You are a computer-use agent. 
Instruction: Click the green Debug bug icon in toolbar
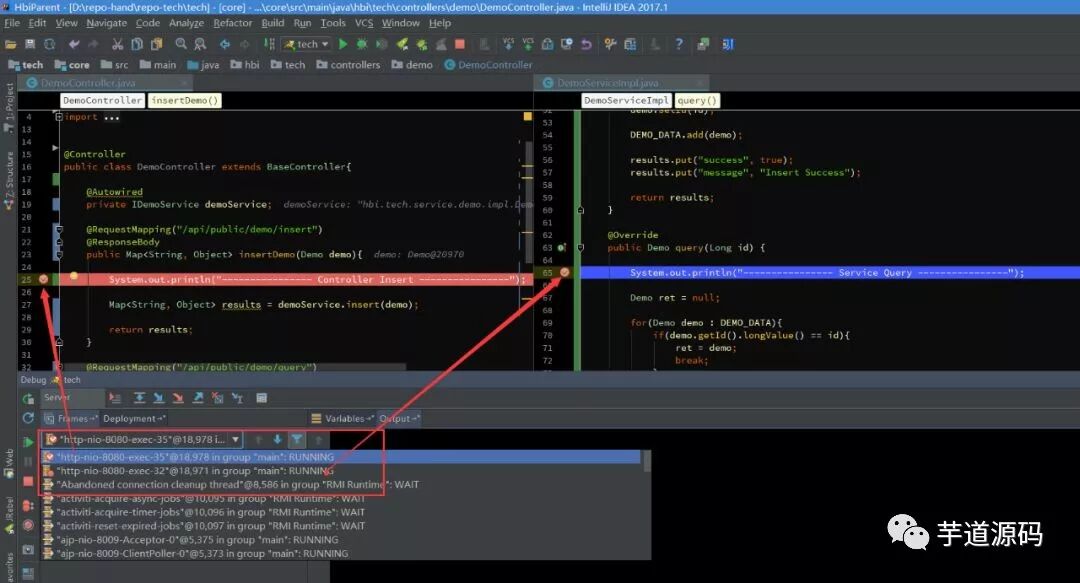[362, 44]
